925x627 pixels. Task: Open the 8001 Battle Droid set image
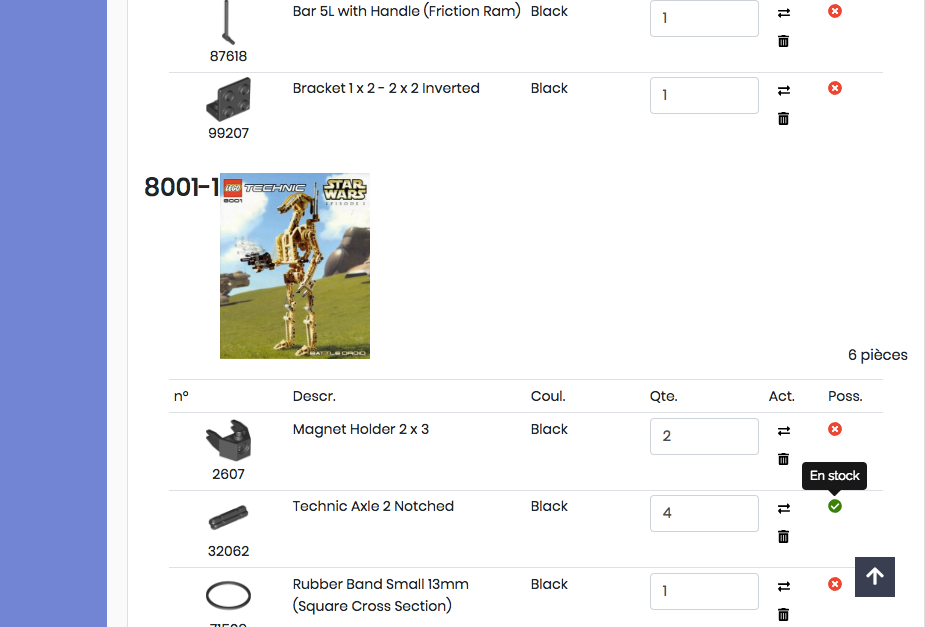tap(295, 266)
